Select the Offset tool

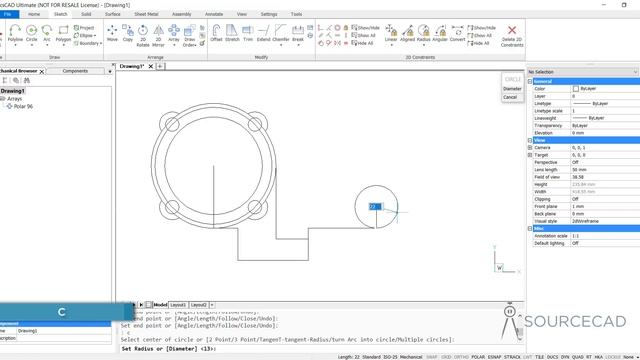click(x=216, y=33)
